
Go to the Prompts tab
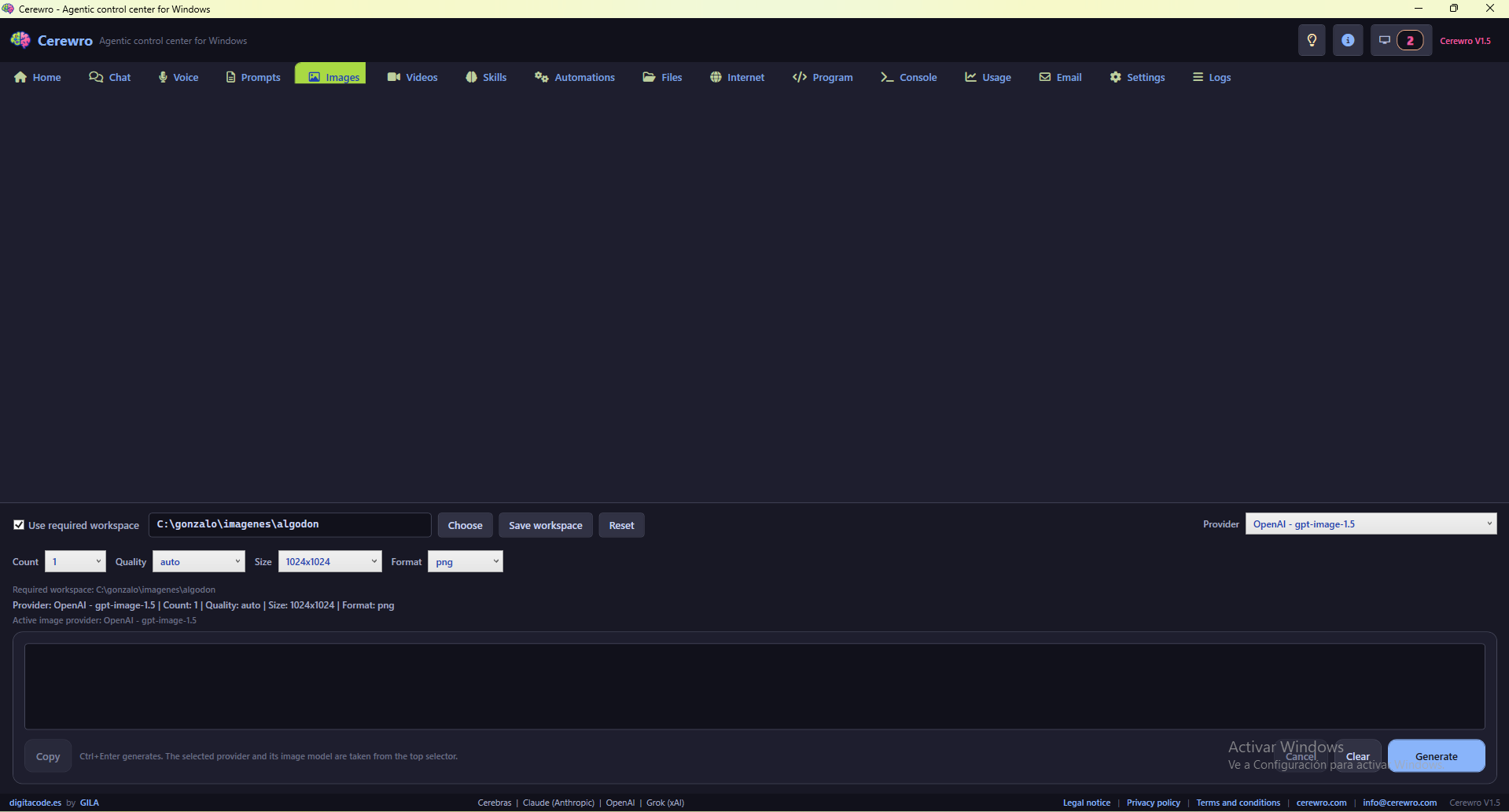coord(252,76)
